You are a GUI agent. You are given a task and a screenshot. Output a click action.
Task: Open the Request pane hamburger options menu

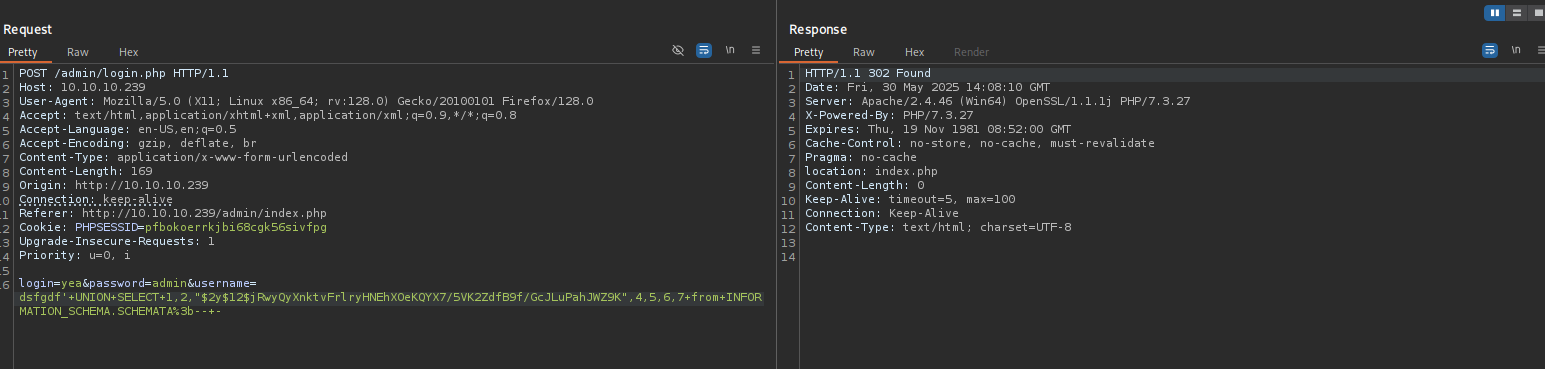point(756,49)
